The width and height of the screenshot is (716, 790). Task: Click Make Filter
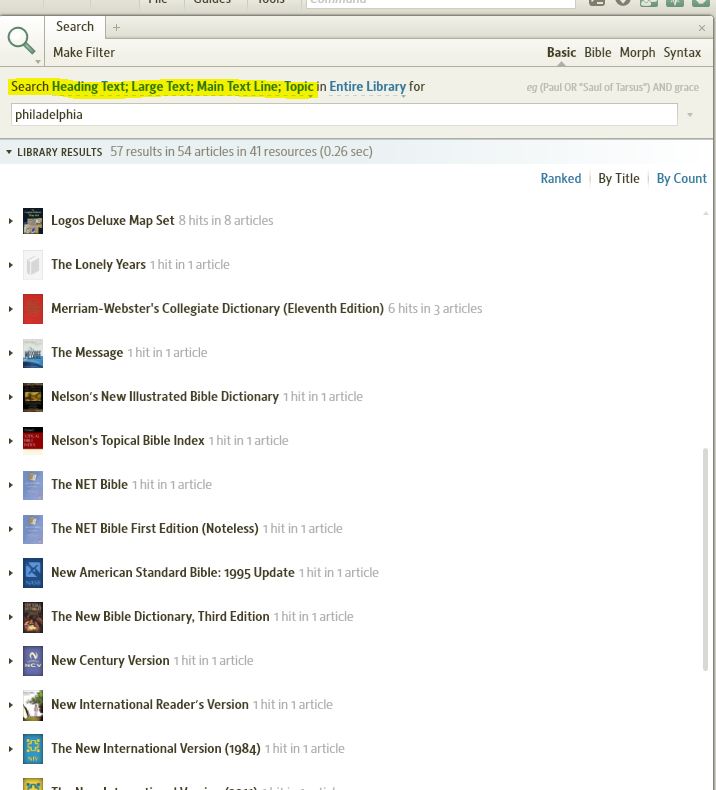coord(84,52)
